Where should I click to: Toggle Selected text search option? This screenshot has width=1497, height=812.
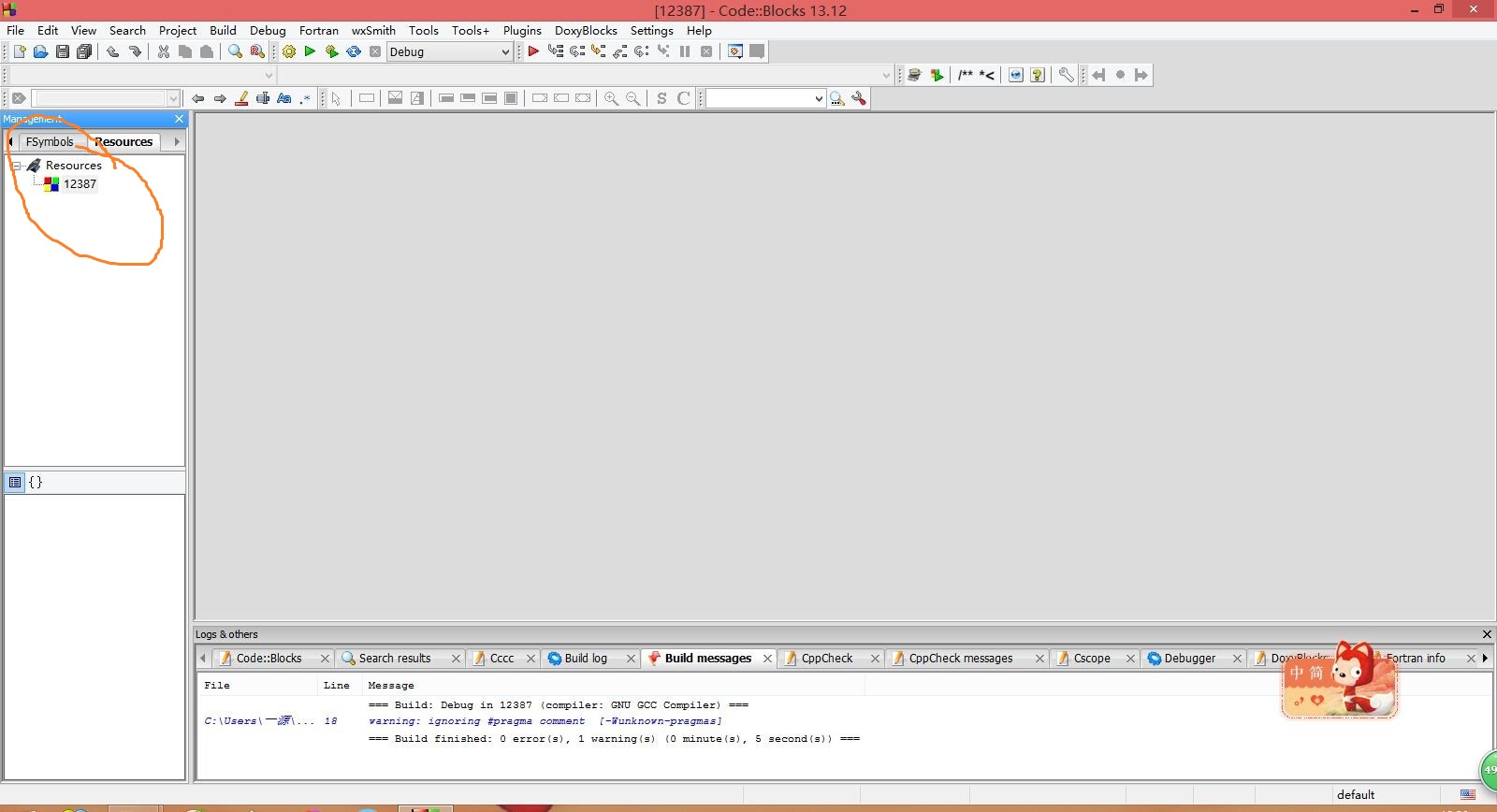263,98
